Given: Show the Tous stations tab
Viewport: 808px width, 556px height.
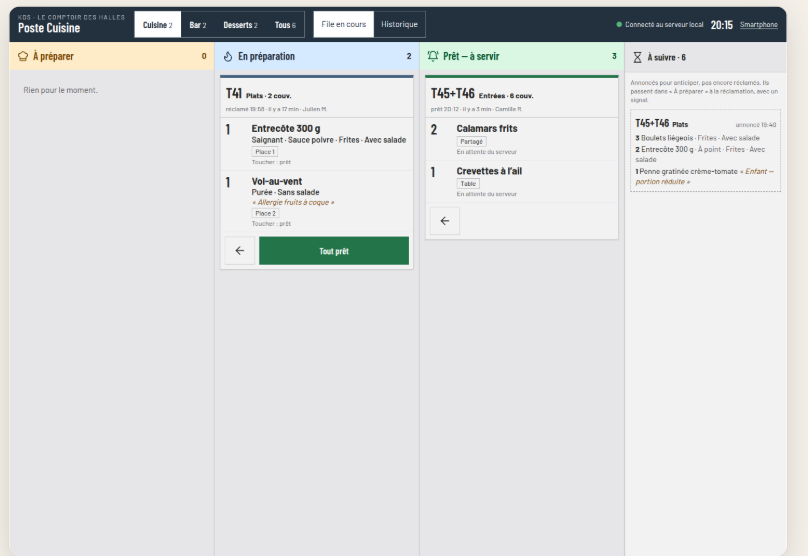Looking at the screenshot, I should tap(285, 25).
